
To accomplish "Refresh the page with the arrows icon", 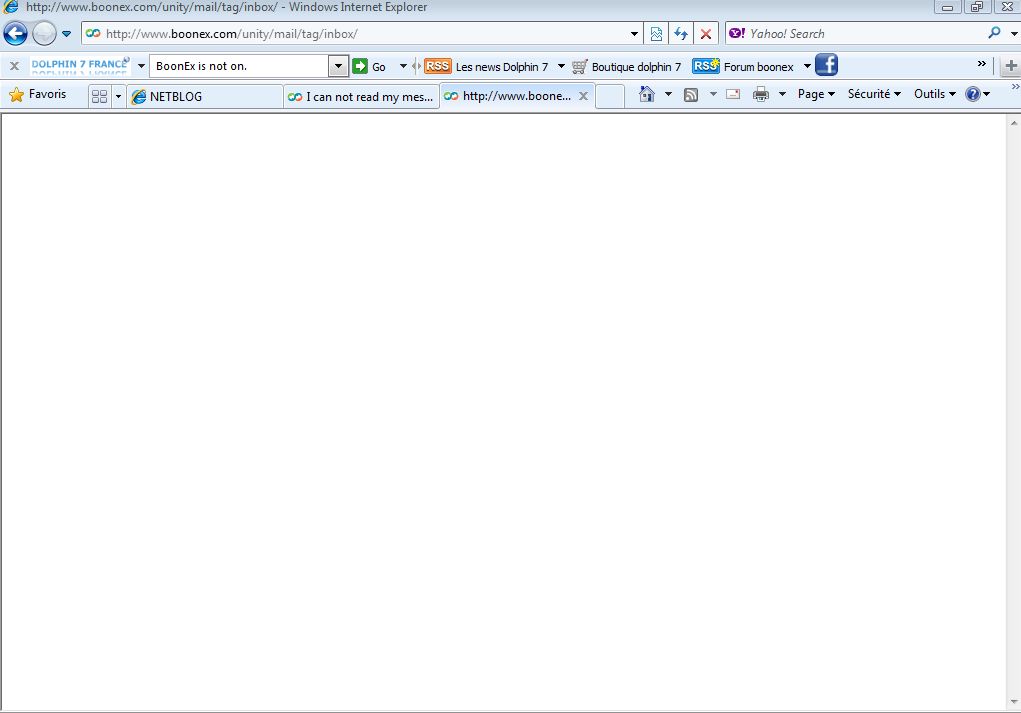I will coord(681,34).
